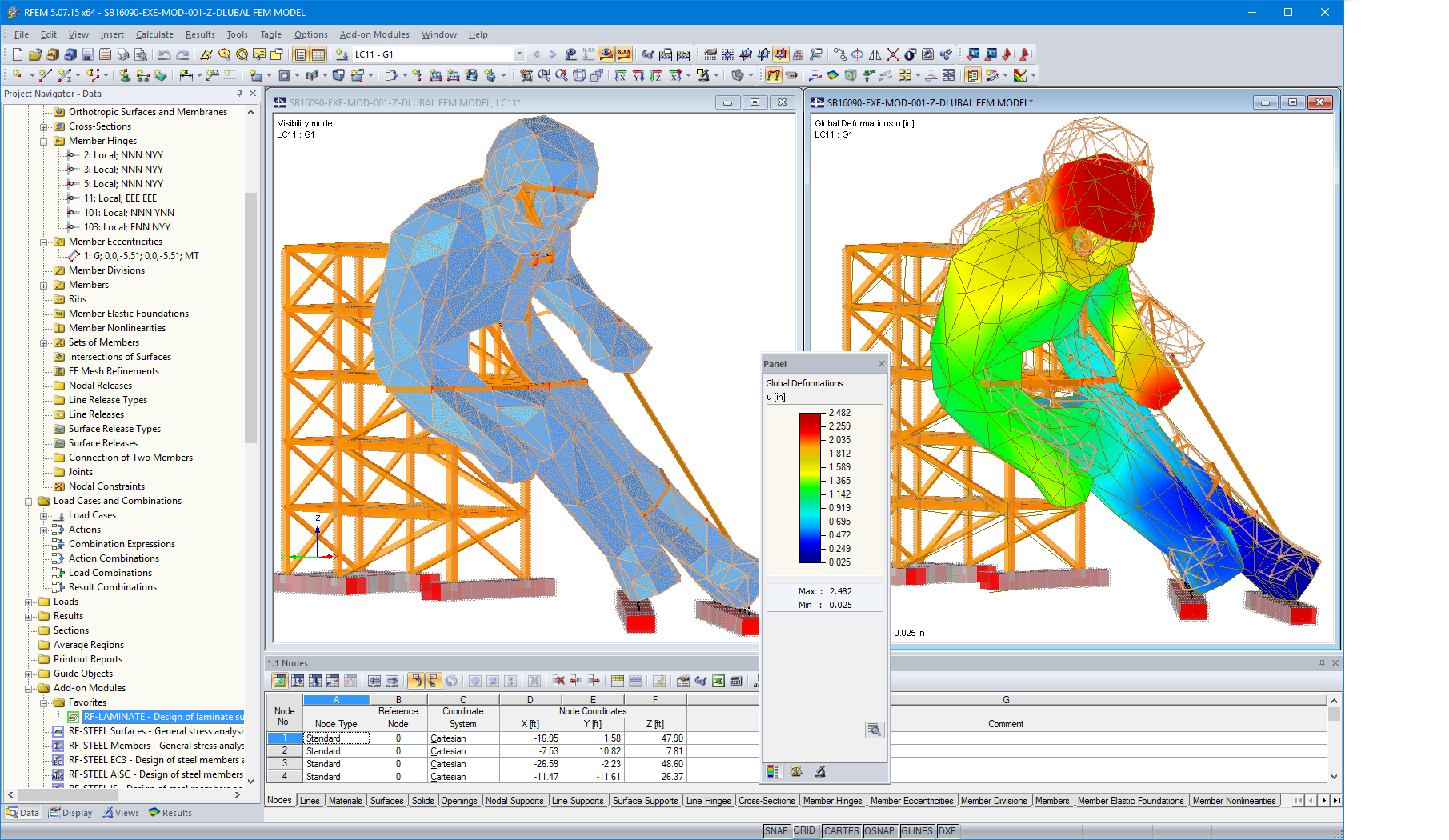Click the calculator icon in the Nodes table toolbar
The height and width of the screenshot is (840, 1449).
[x=737, y=681]
